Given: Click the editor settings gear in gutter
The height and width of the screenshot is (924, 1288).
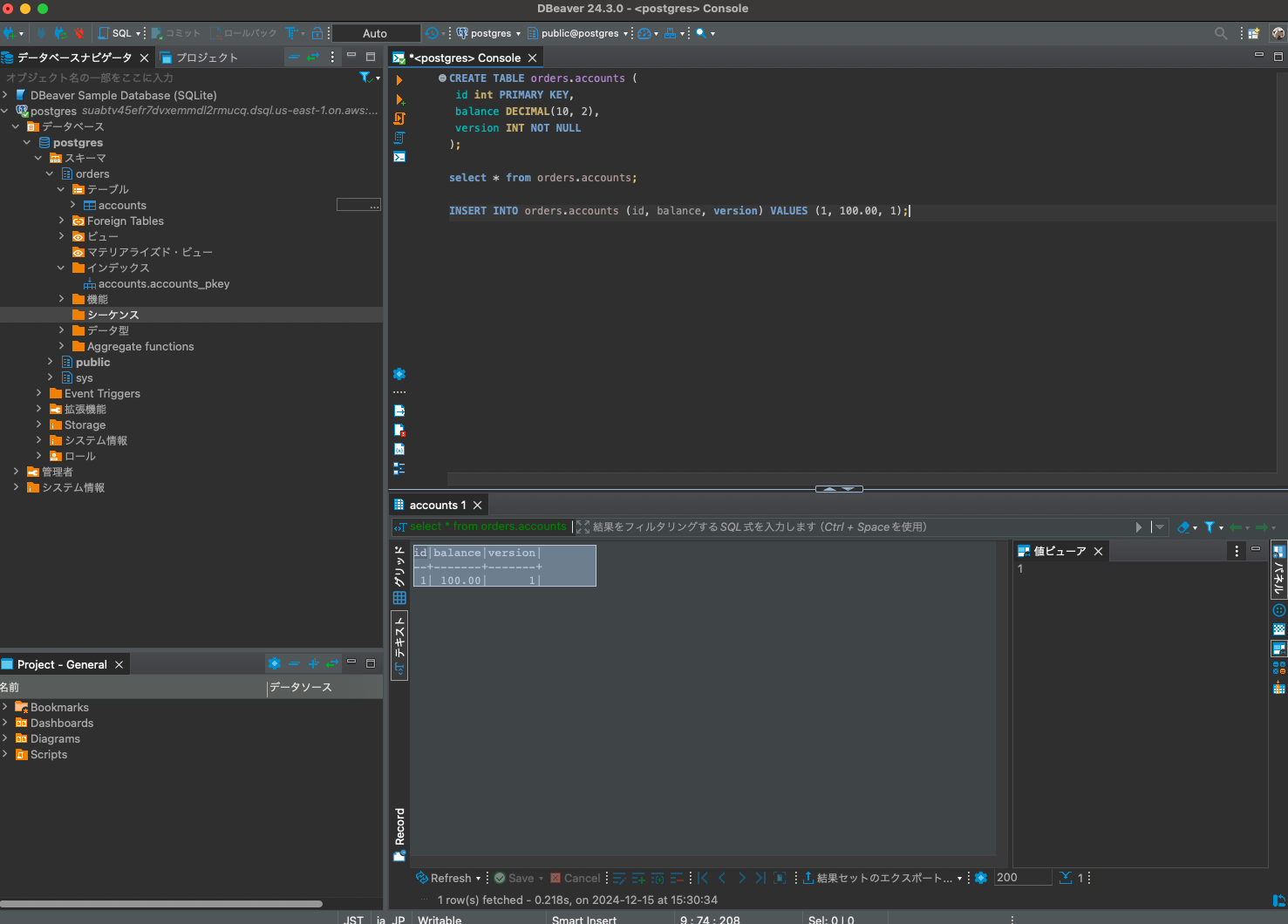Looking at the screenshot, I should (399, 374).
